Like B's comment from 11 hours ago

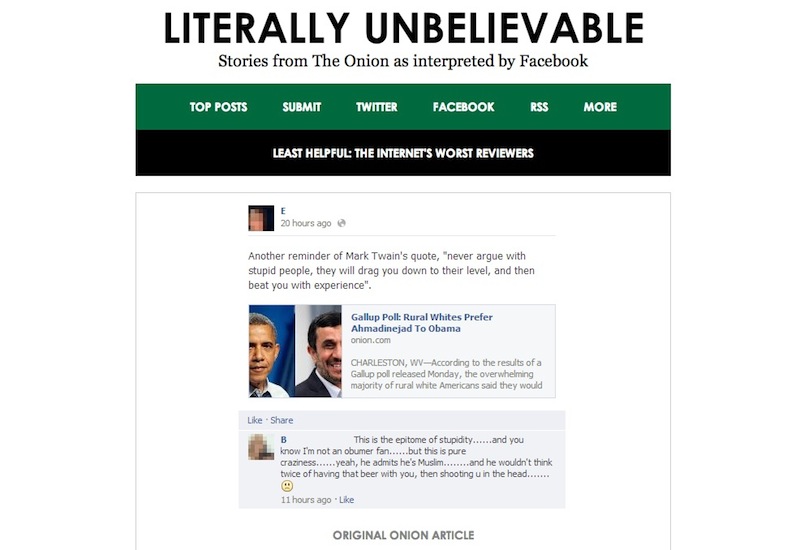[x=346, y=500]
